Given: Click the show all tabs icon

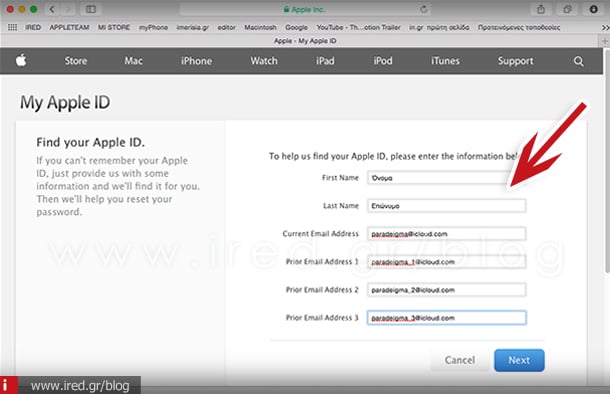Looking at the screenshot, I should pos(567,9).
